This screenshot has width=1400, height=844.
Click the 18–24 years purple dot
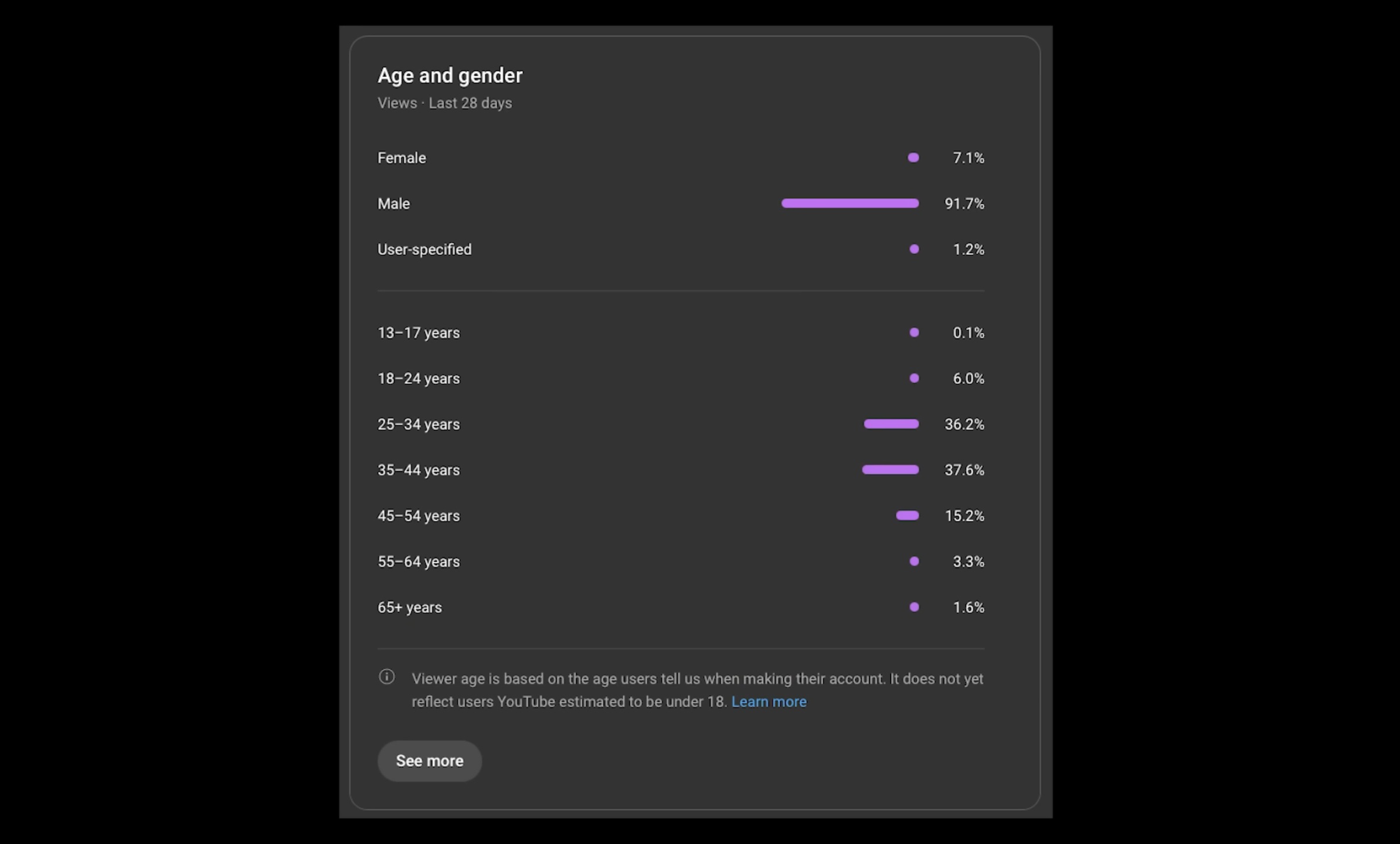(x=914, y=378)
